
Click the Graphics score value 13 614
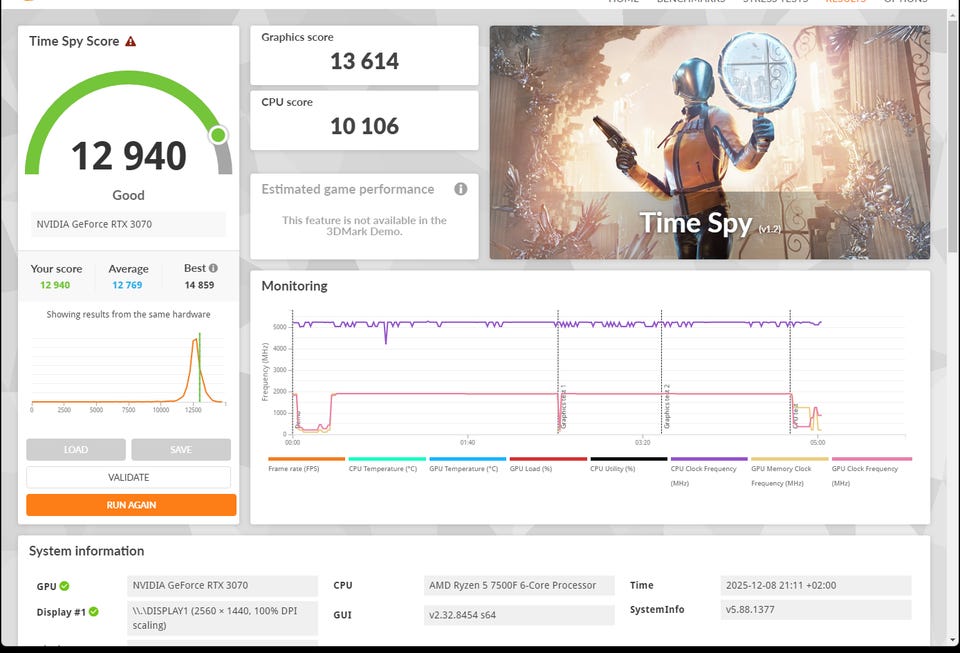[364, 61]
